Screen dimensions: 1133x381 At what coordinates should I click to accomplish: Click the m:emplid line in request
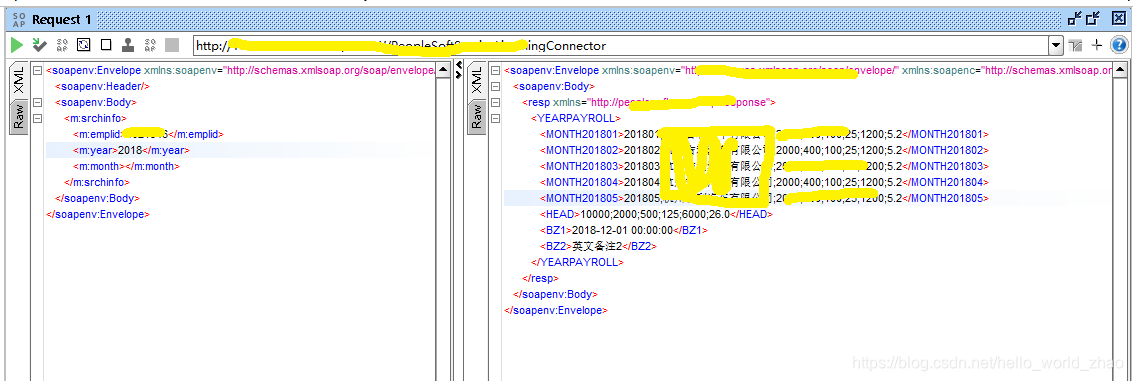click(x=148, y=134)
